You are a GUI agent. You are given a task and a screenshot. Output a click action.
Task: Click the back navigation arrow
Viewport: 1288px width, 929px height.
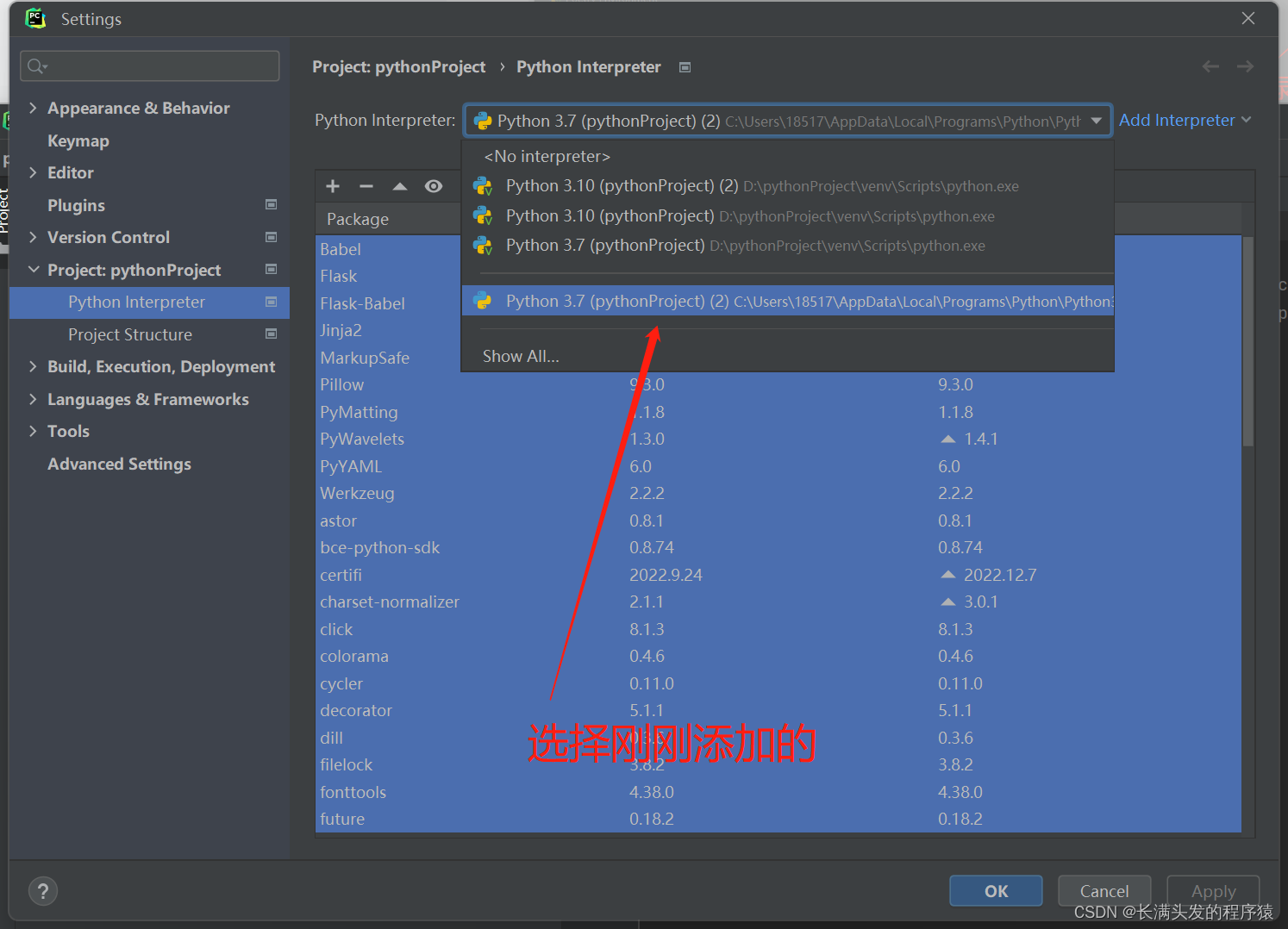[1210, 66]
